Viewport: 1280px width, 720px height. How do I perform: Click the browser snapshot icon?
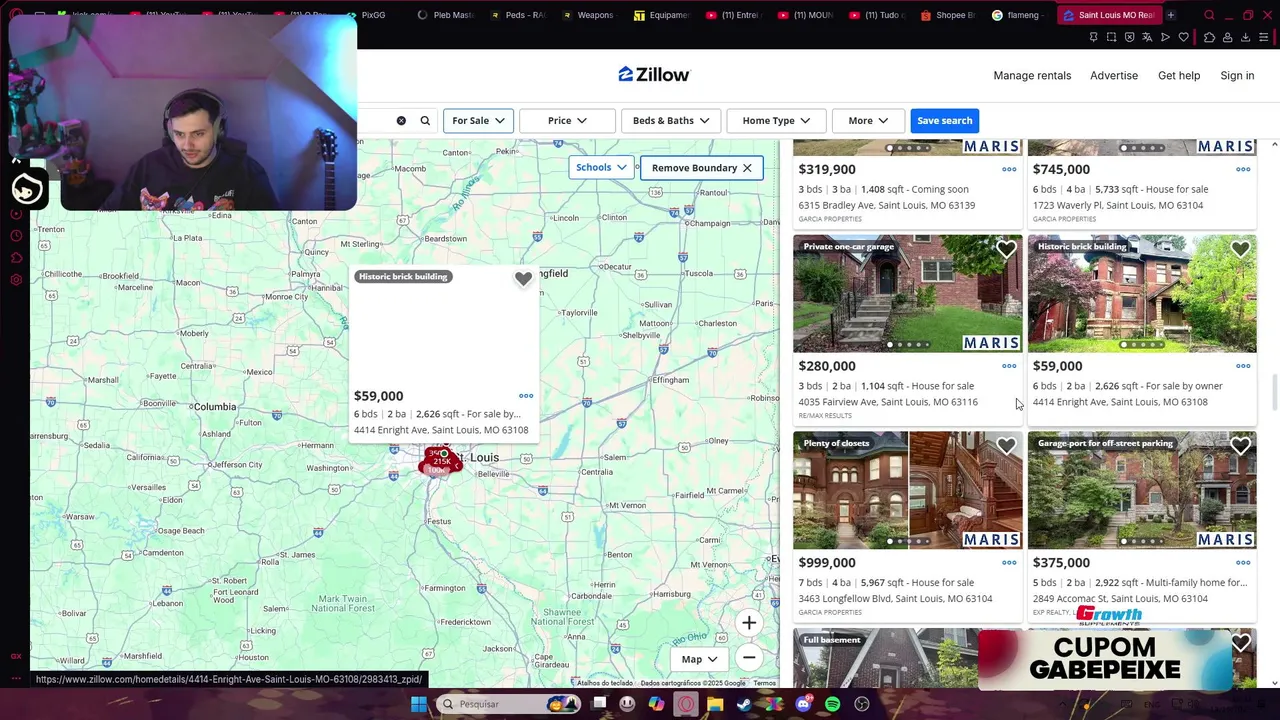[1111, 38]
